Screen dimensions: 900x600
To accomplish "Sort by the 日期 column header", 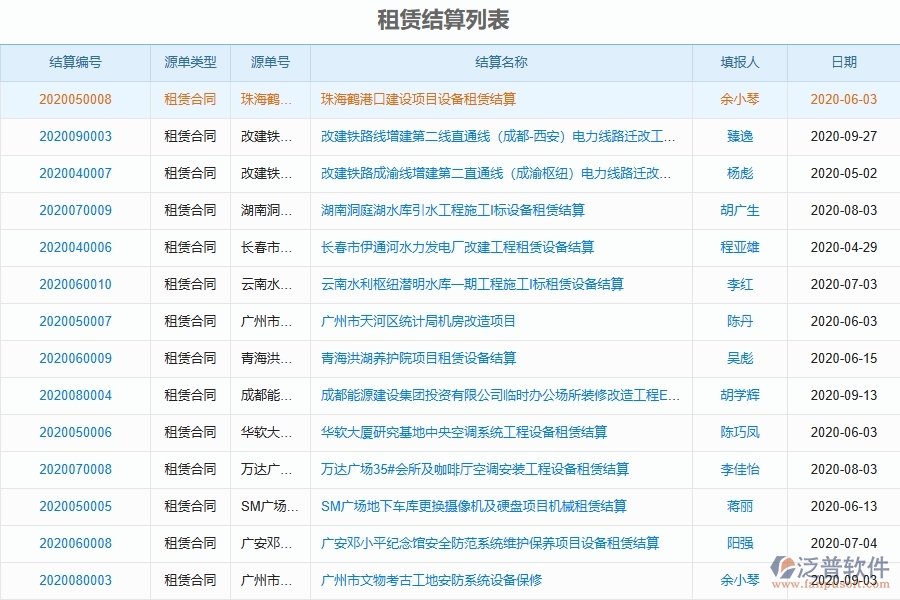I will tap(845, 61).
